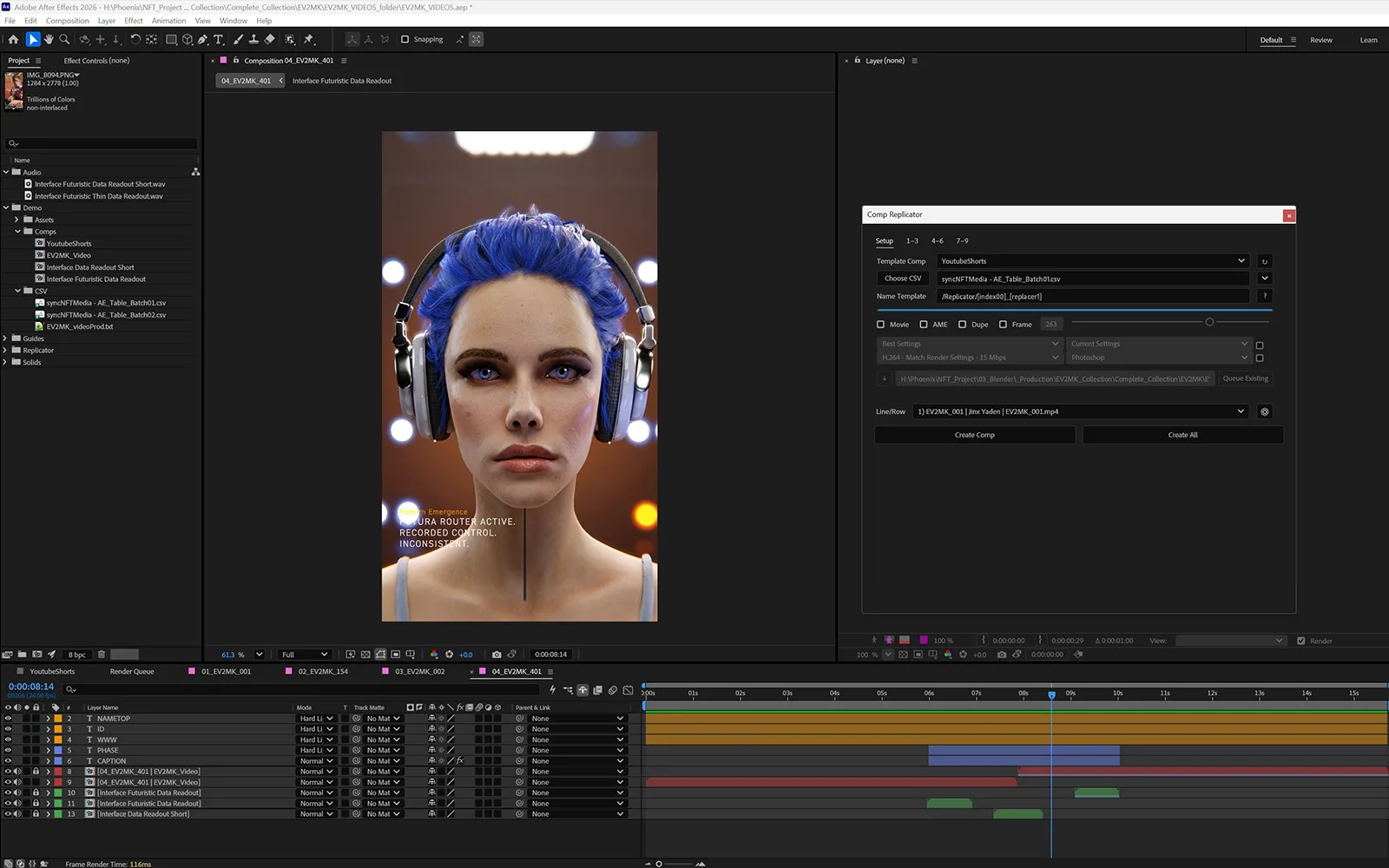Screen dimensions: 1389x868
Task: Toggle the transparency grid in the viewer
Action: tap(365, 654)
